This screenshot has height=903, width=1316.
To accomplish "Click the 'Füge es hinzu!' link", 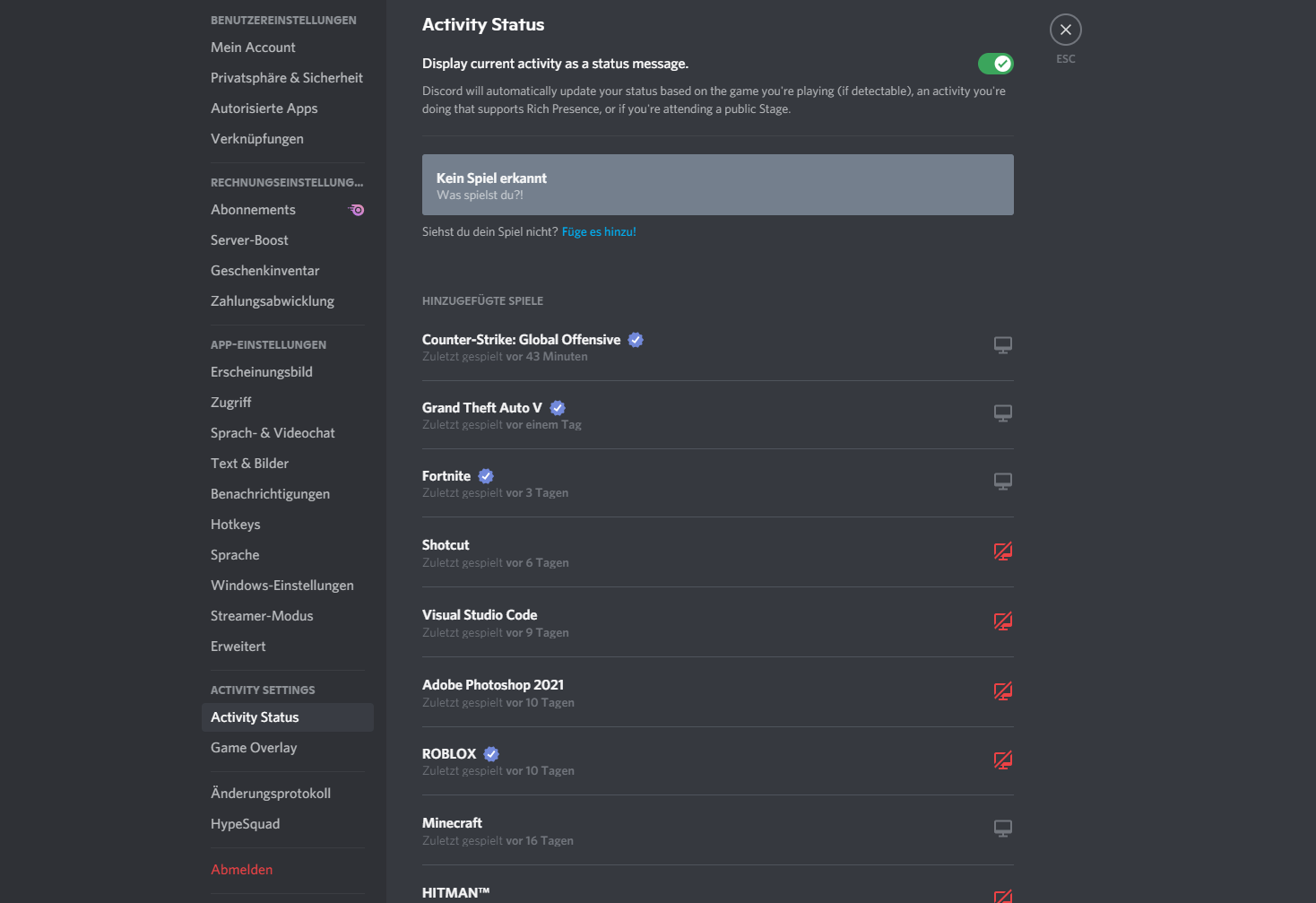I will click(x=599, y=231).
